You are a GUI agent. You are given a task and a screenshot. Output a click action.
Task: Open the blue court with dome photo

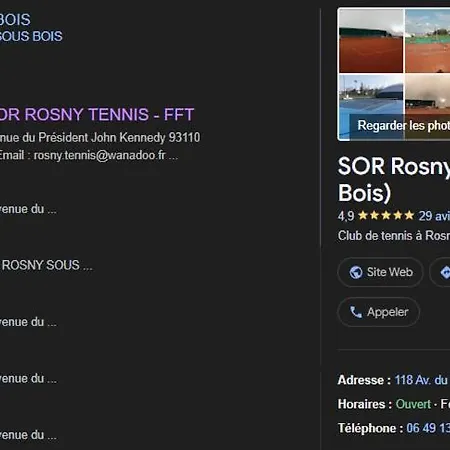click(371, 107)
